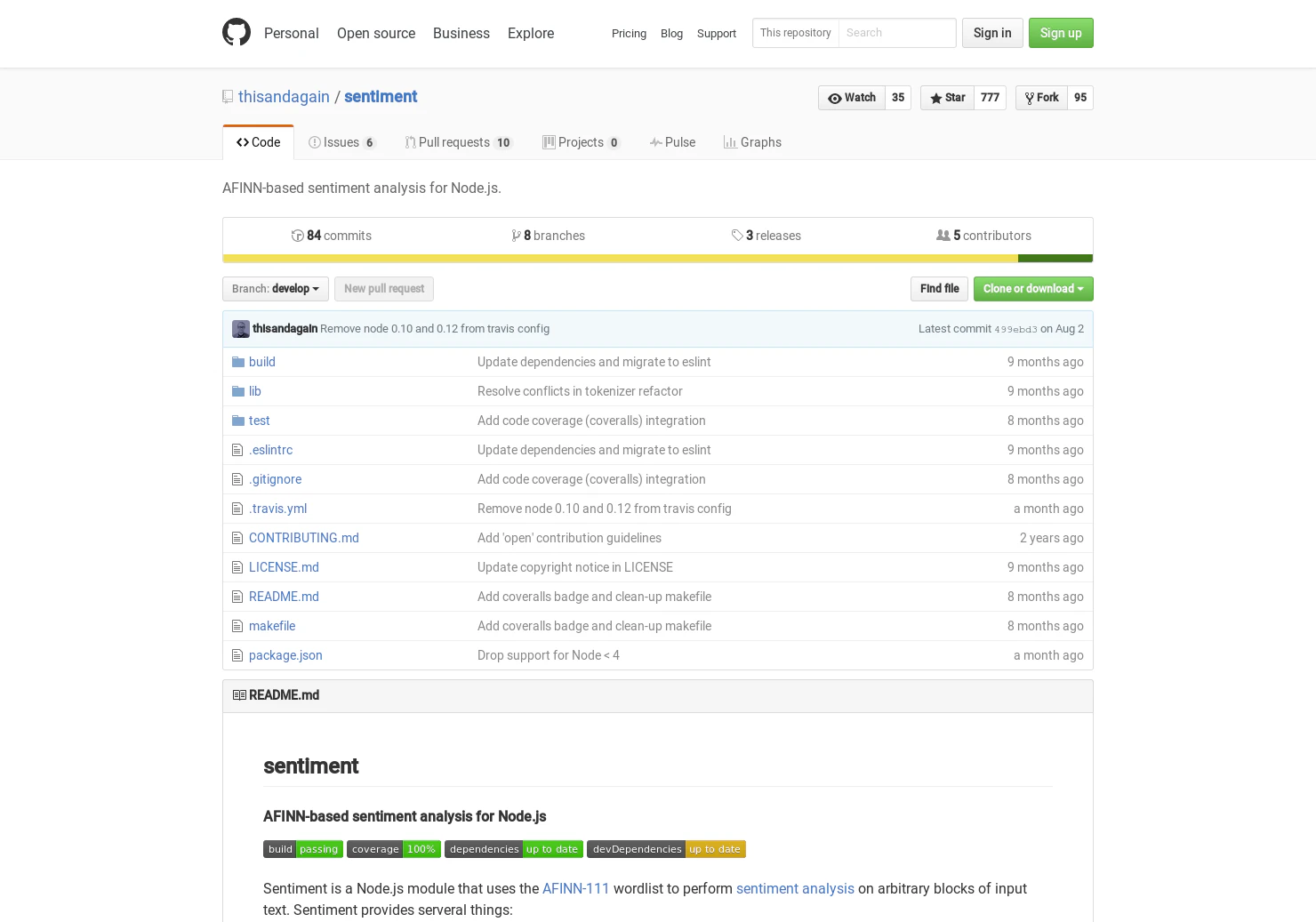This screenshot has width=1316, height=922.
Task: Open the sentiment analysis link
Action: coord(795,889)
